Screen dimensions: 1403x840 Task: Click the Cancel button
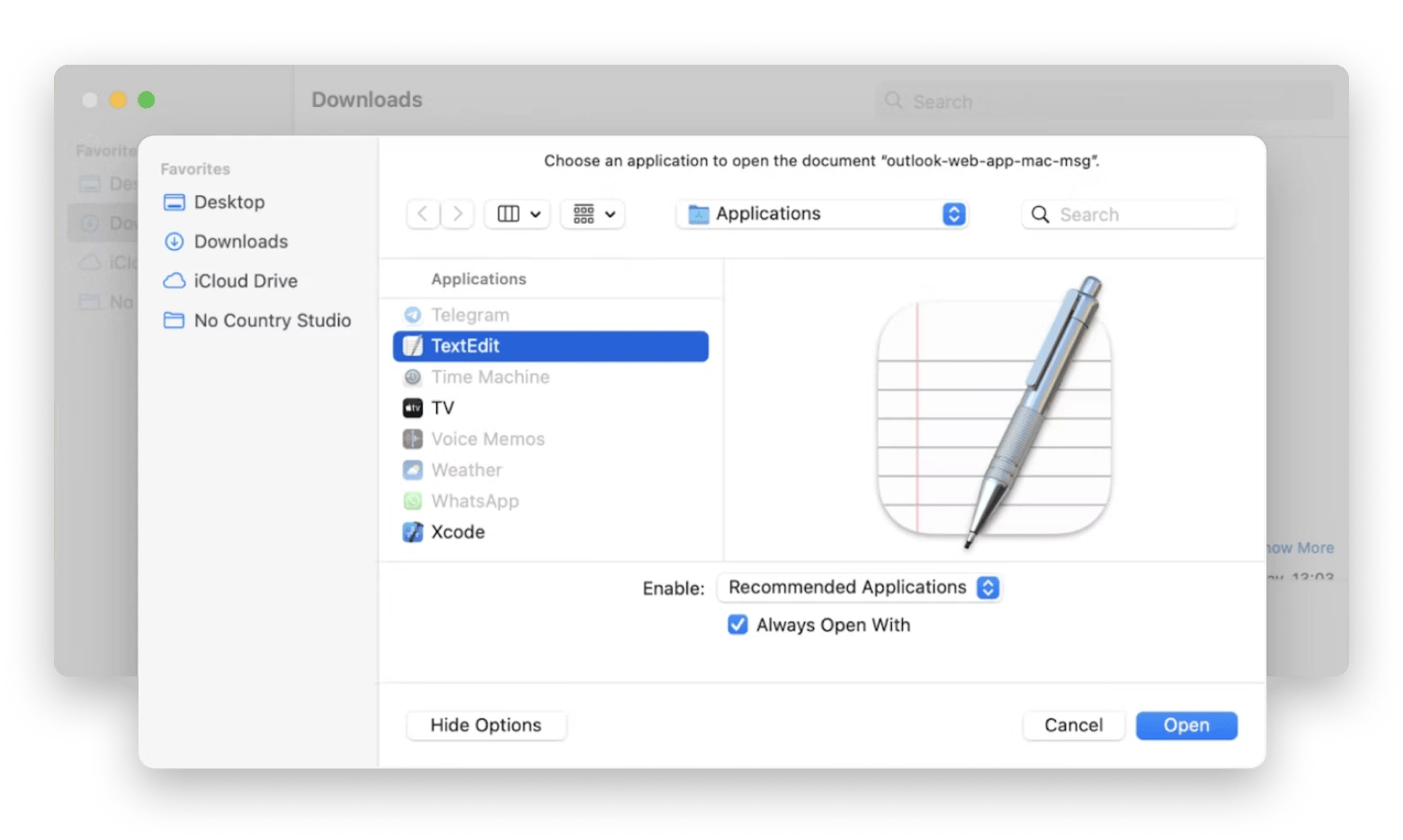[1073, 726]
